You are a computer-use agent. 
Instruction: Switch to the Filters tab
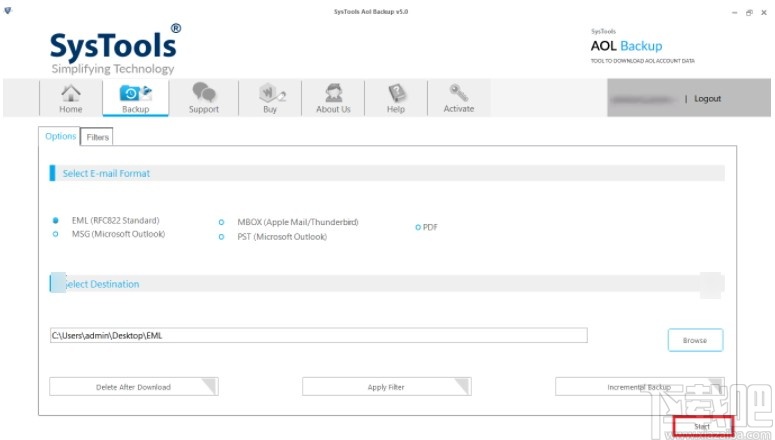tap(97, 137)
